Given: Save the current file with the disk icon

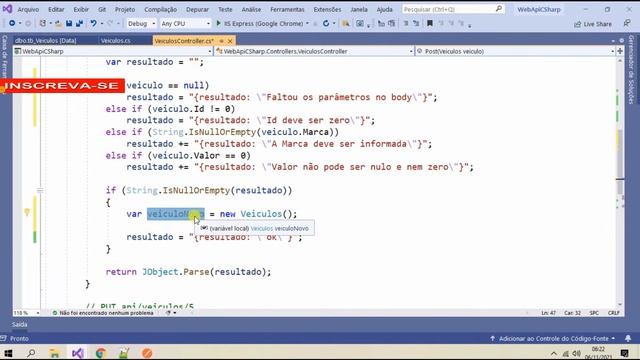Looking at the screenshot, I should [x=69, y=24].
